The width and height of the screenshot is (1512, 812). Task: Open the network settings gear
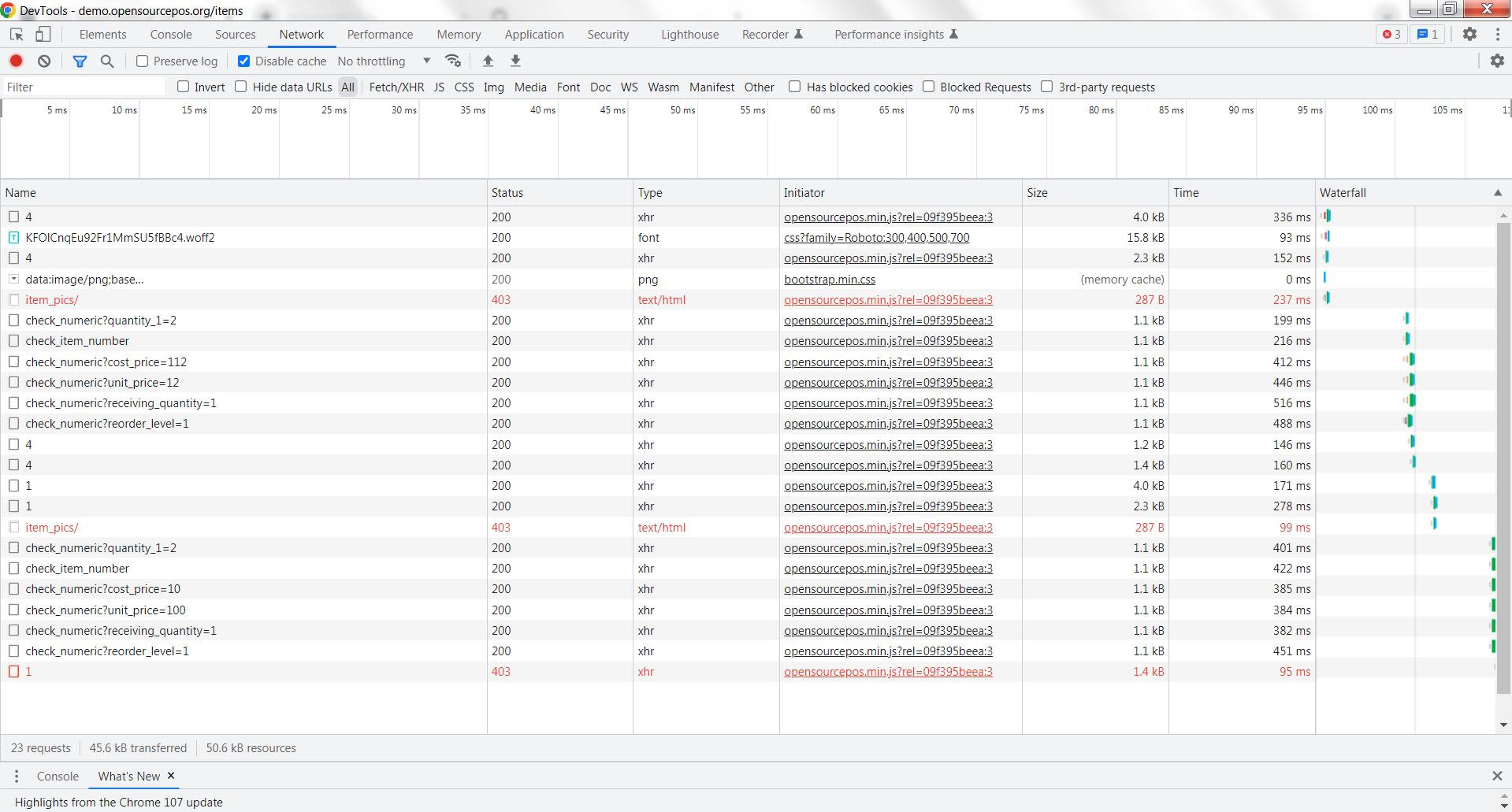(x=1498, y=61)
